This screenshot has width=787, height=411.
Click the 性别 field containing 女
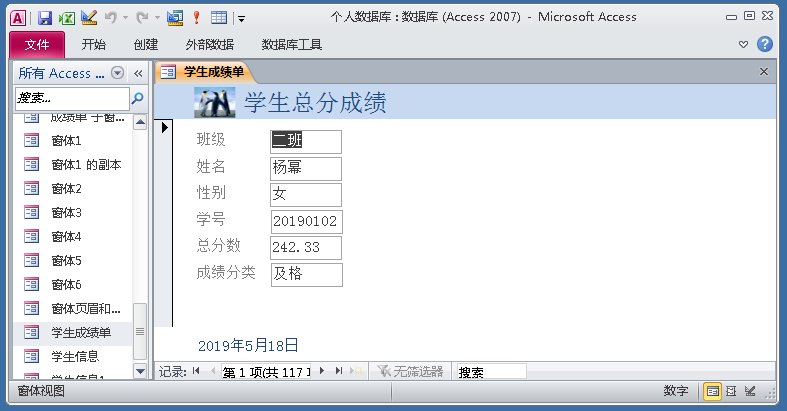click(x=306, y=195)
